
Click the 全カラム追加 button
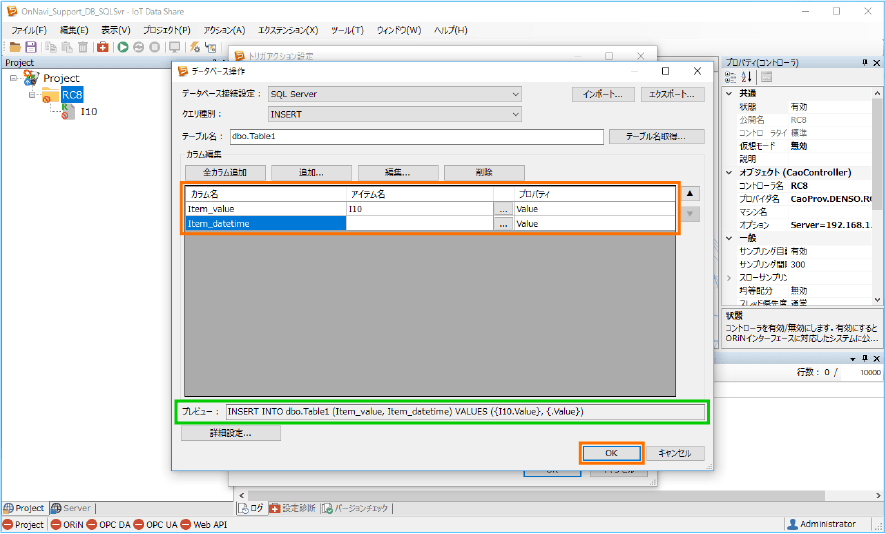click(x=224, y=172)
